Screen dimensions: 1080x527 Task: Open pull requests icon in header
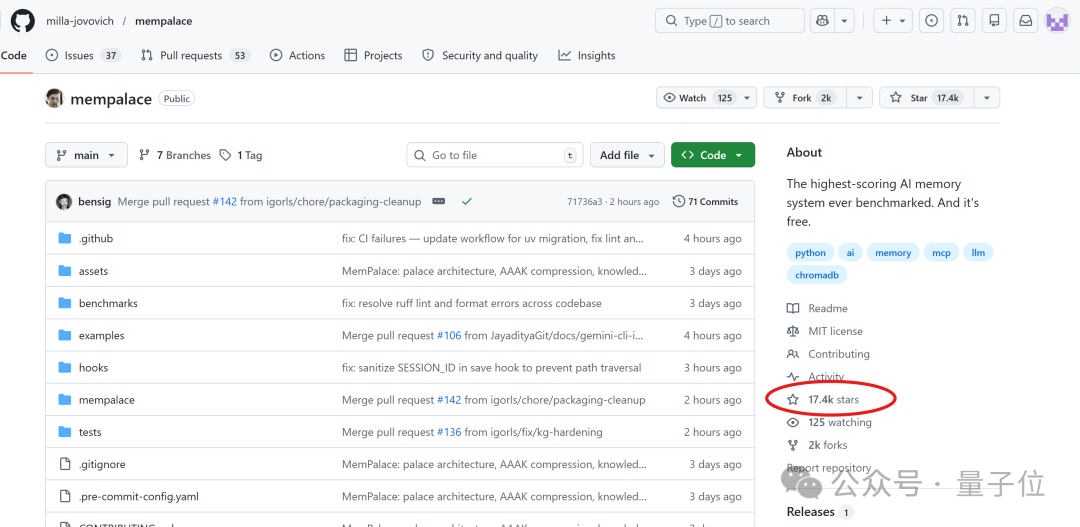click(963, 21)
